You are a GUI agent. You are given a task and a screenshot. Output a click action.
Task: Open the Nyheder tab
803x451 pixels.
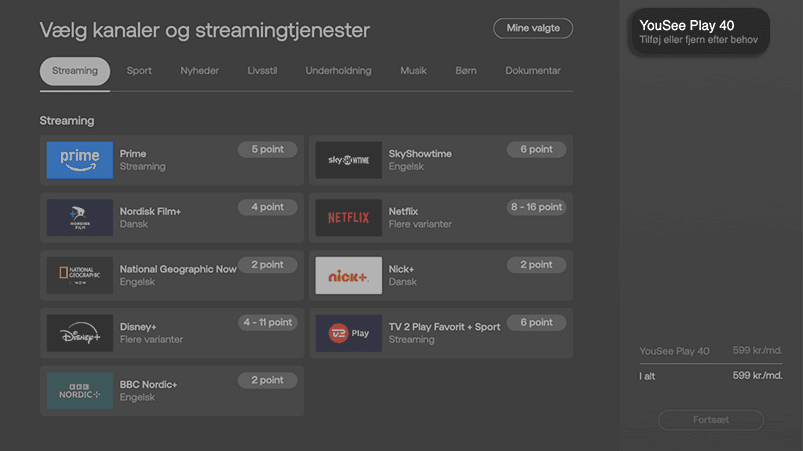click(199, 71)
